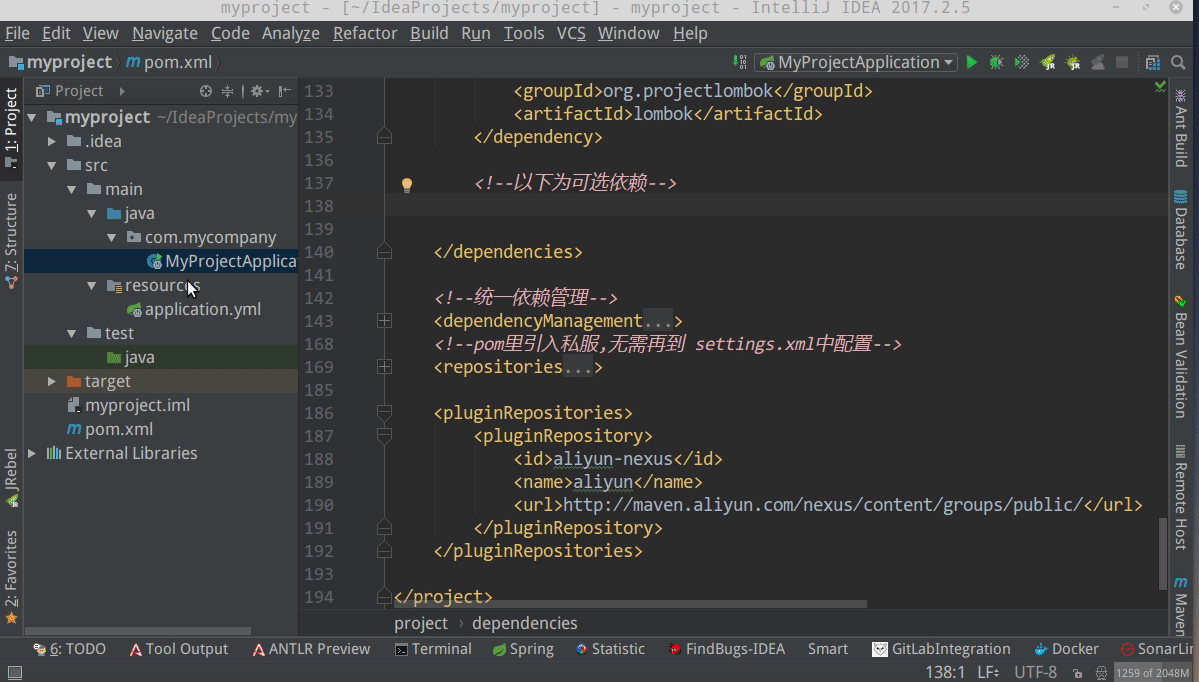Open the Database side panel
The image size is (1199, 682).
[1181, 229]
